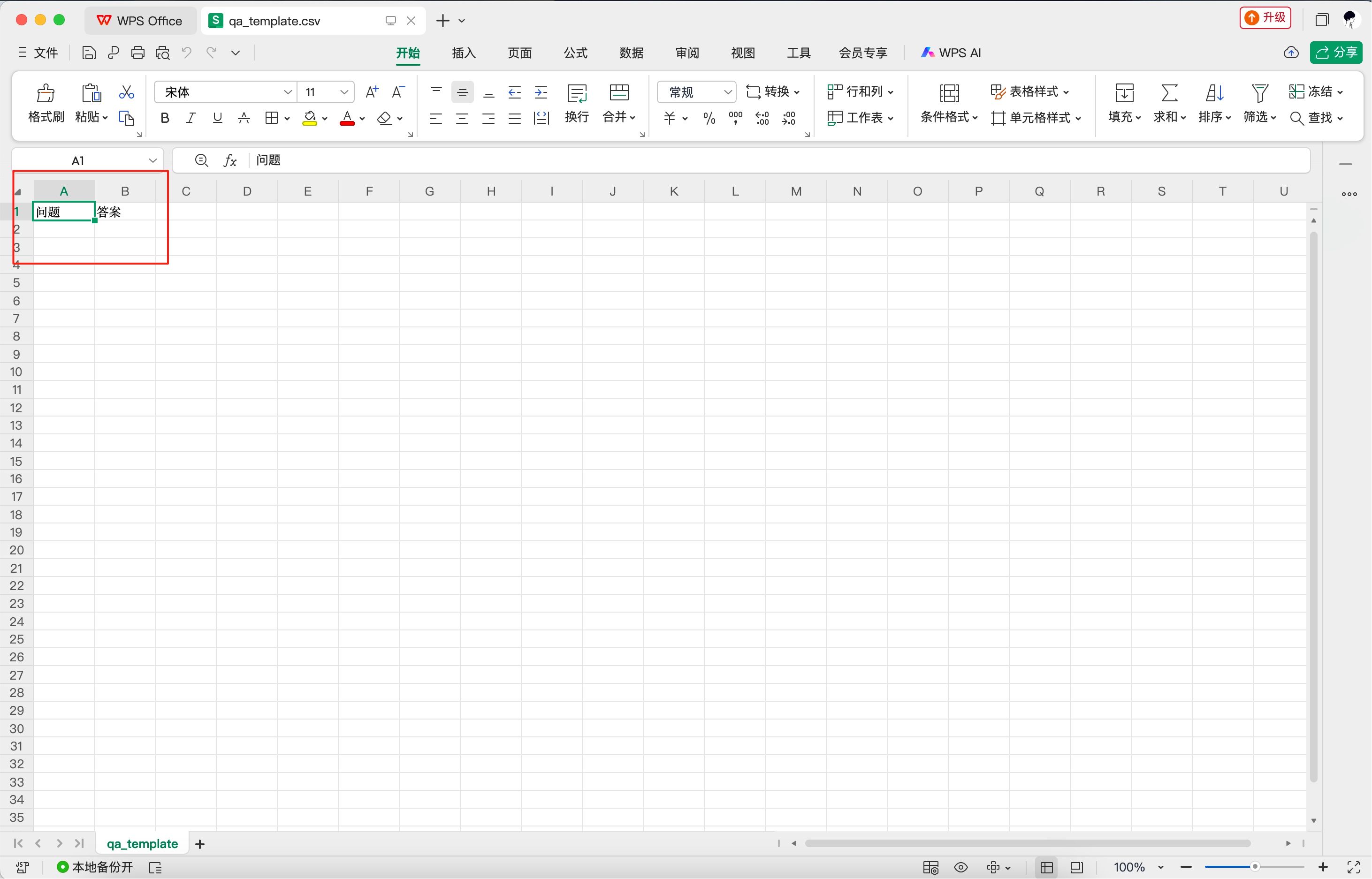Click the fx insert function icon
1372x879 pixels.
pyautogui.click(x=230, y=160)
